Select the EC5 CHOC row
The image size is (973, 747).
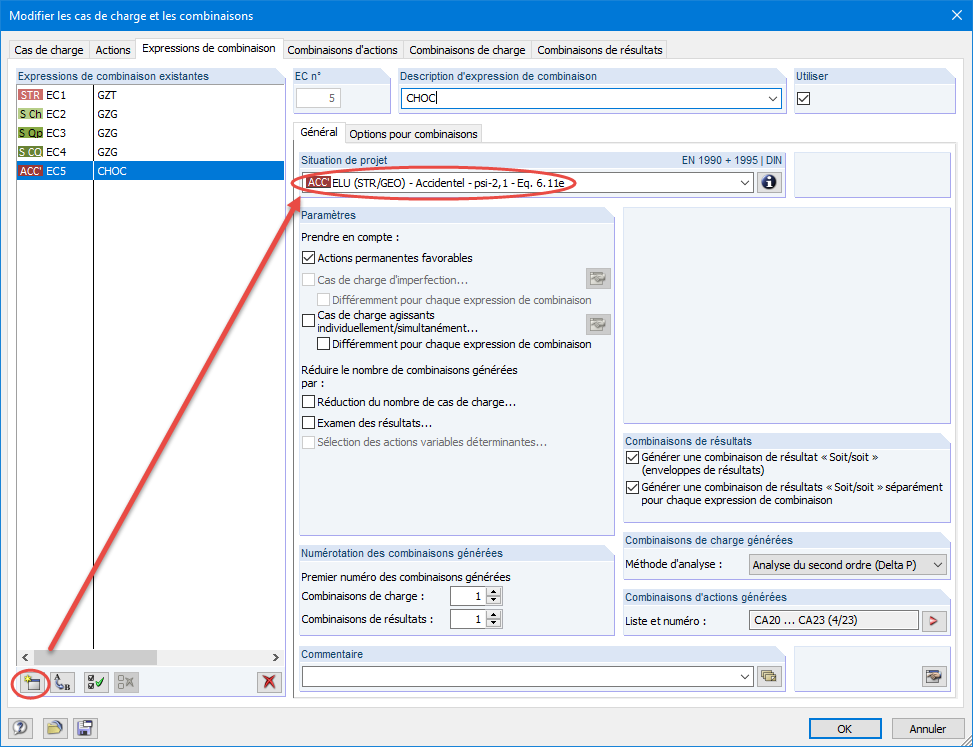coord(150,171)
